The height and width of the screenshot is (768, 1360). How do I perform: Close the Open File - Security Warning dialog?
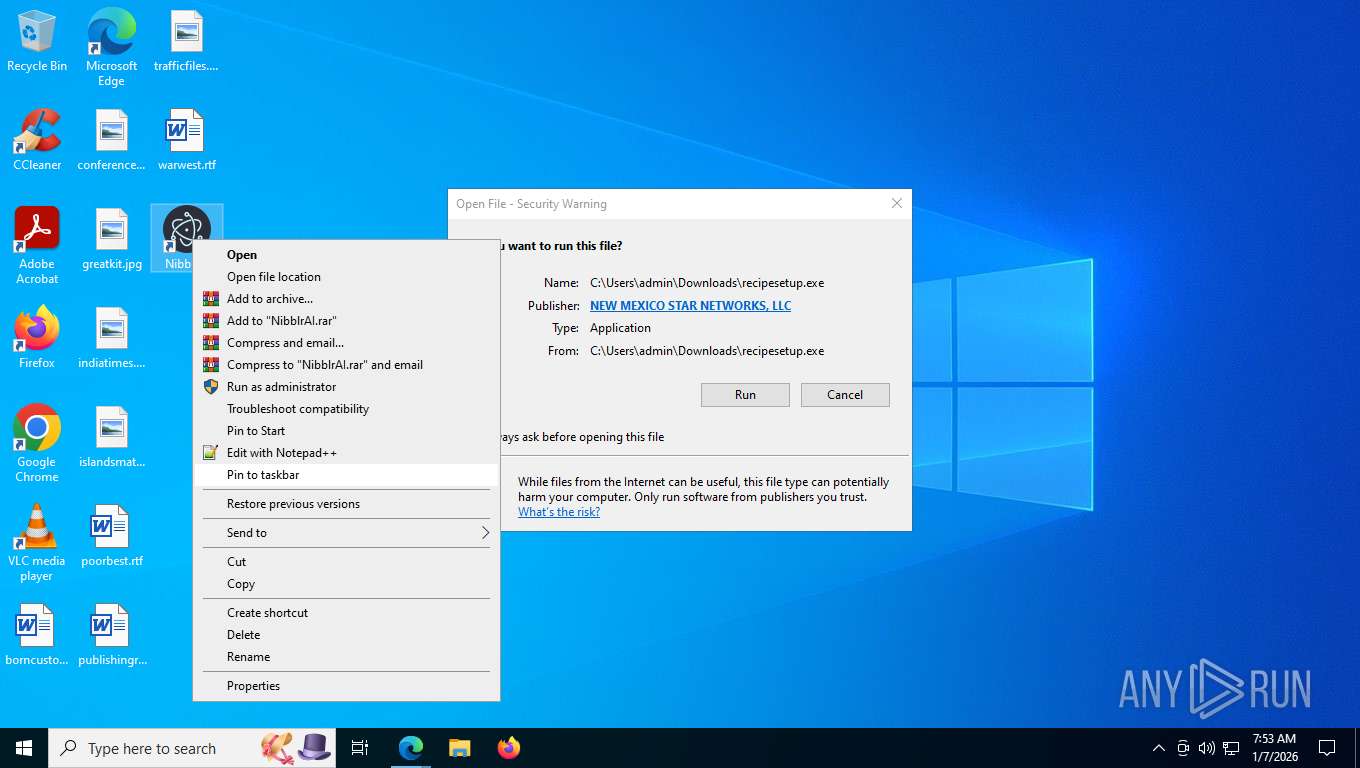click(x=897, y=203)
